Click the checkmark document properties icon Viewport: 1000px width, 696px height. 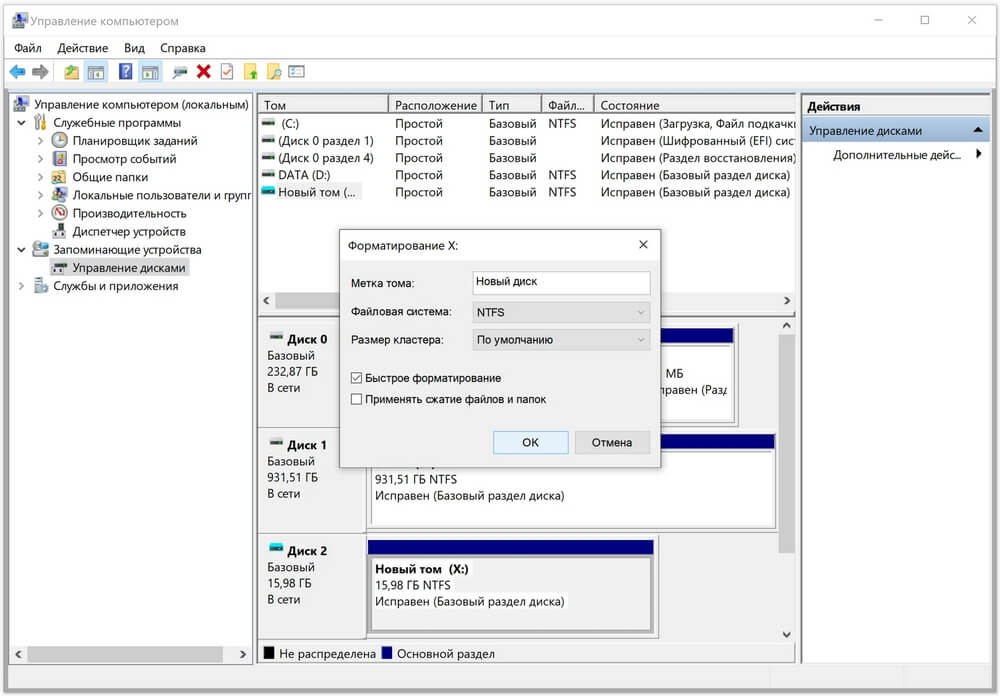[227, 72]
